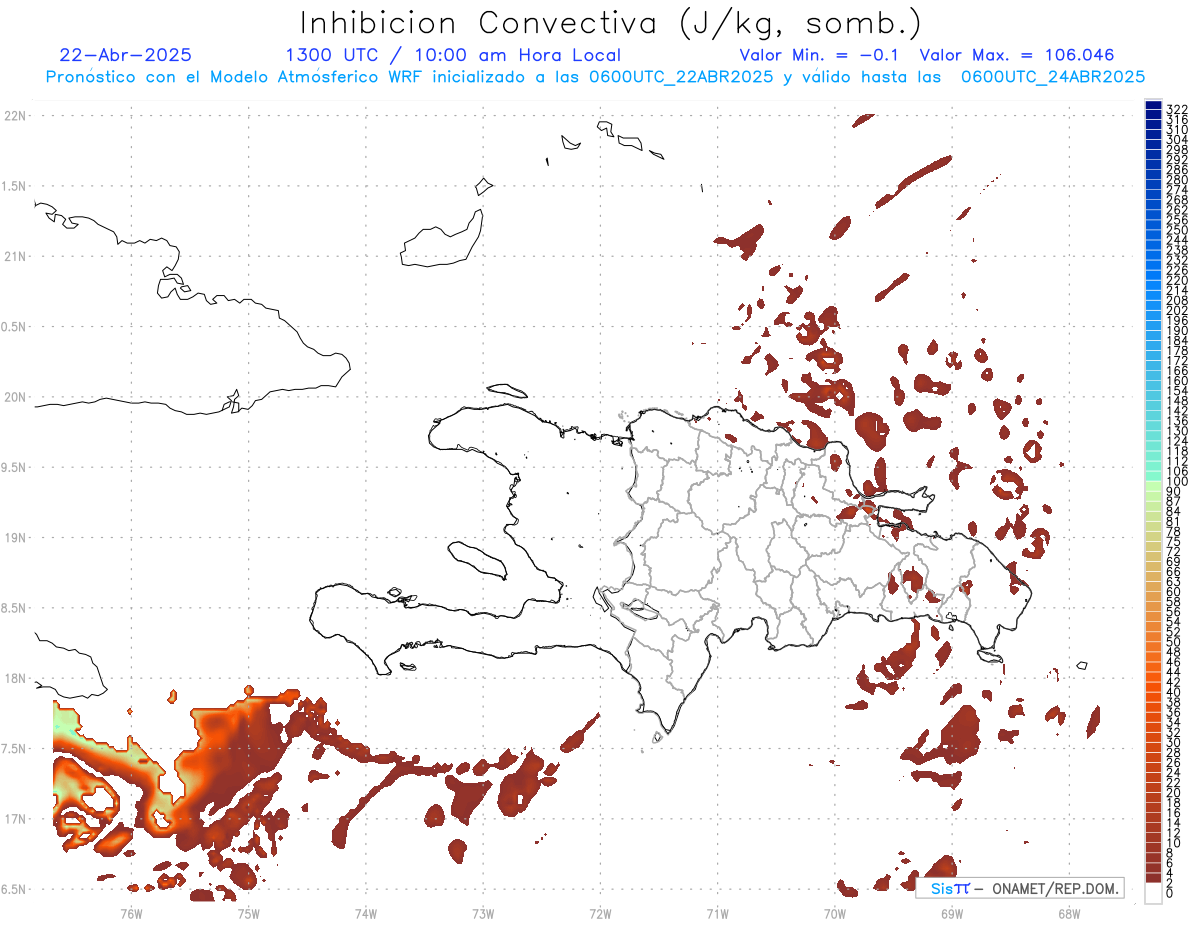
Task: Click the '73W' longitude label
Action: pos(483,913)
